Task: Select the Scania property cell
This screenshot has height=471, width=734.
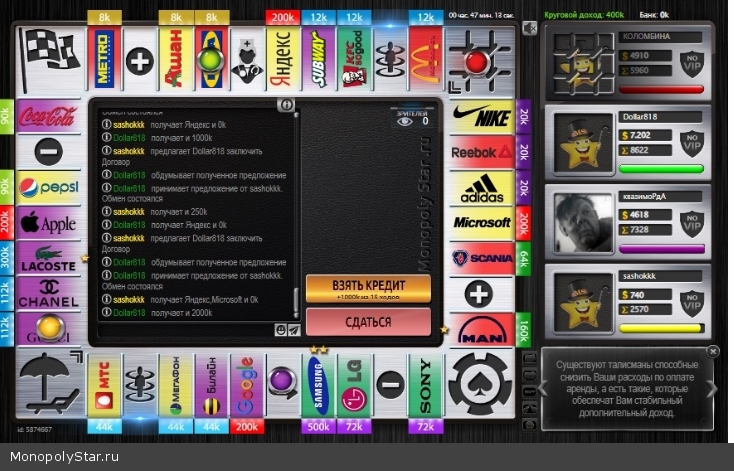Action: pyautogui.click(x=482, y=258)
